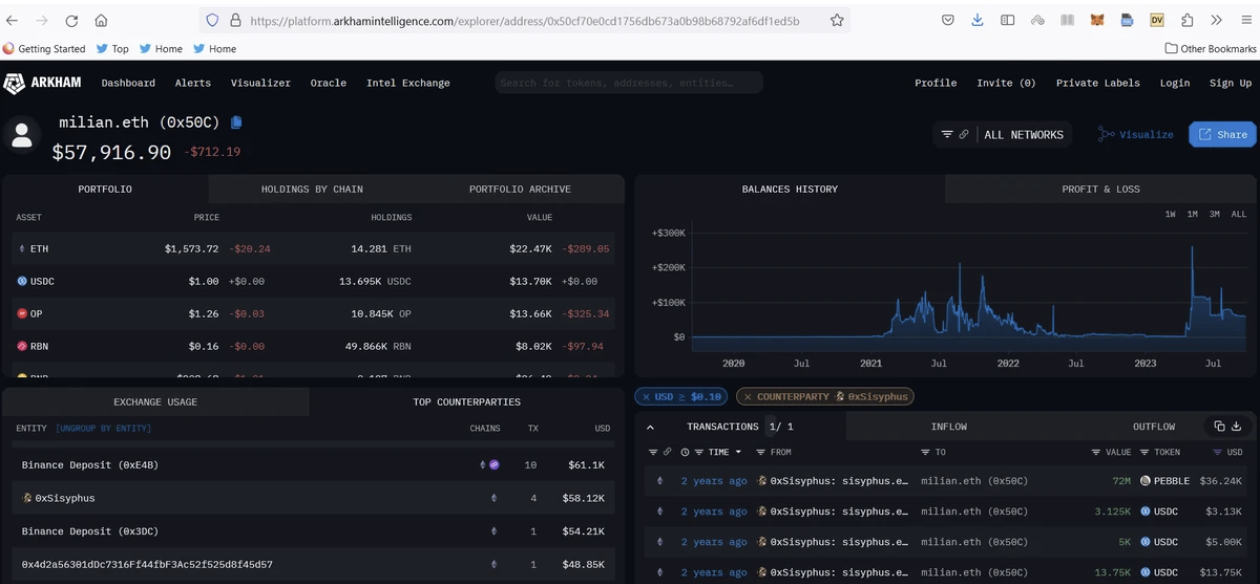Image resolution: width=1260 pixels, height=584 pixels.
Task: Copy the transactions table with the copy icon
Action: click(x=1219, y=426)
